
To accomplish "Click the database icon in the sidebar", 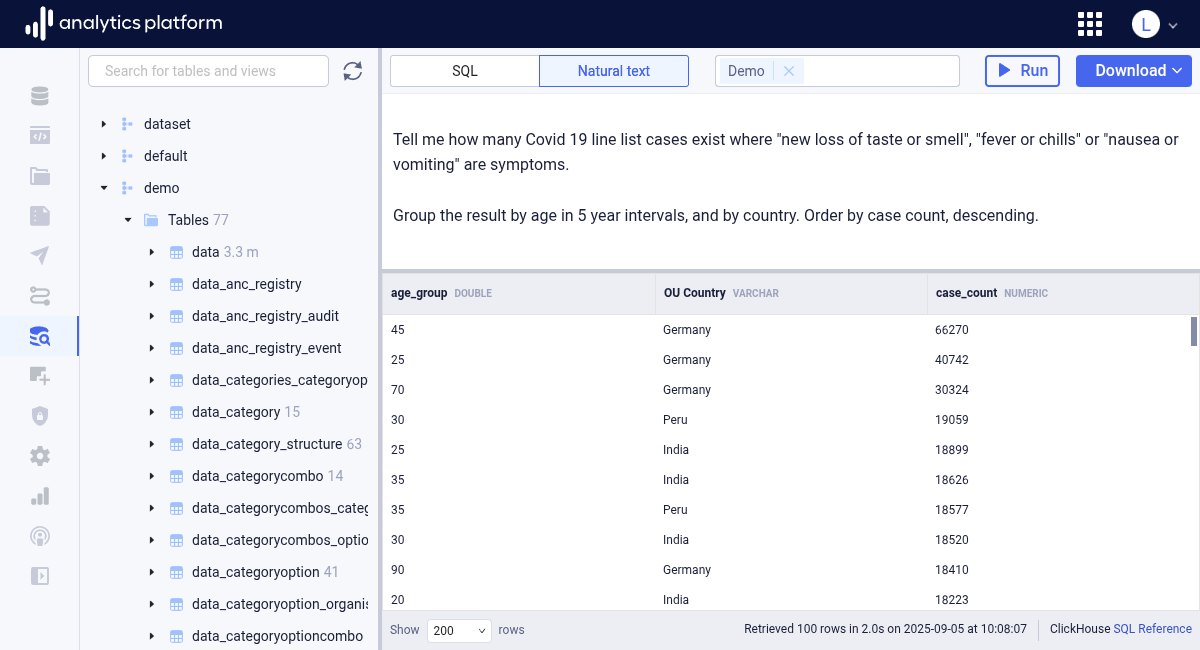I will (x=39, y=96).
